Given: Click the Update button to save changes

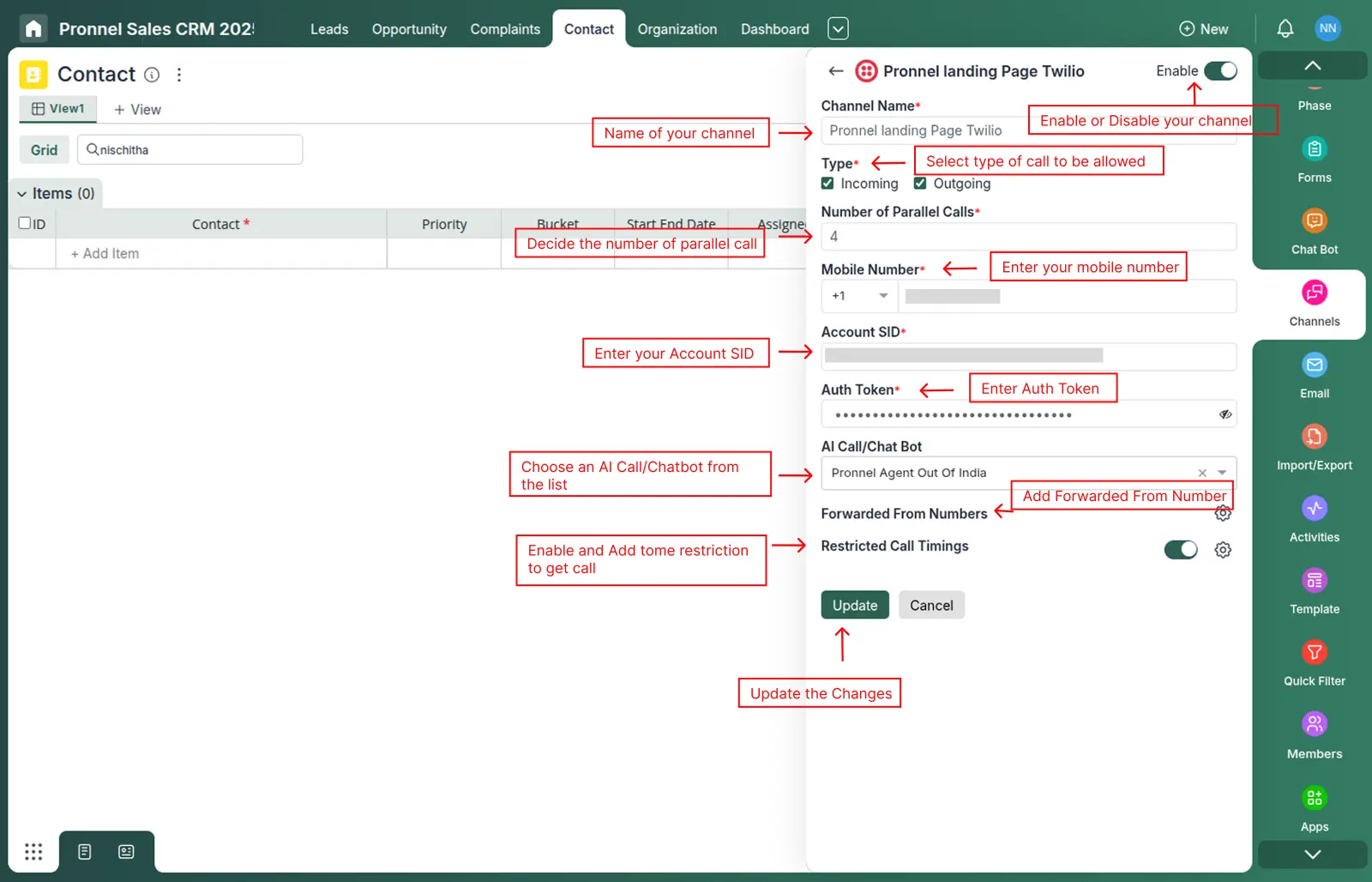Looking at the screenshot, I should 854,605.
